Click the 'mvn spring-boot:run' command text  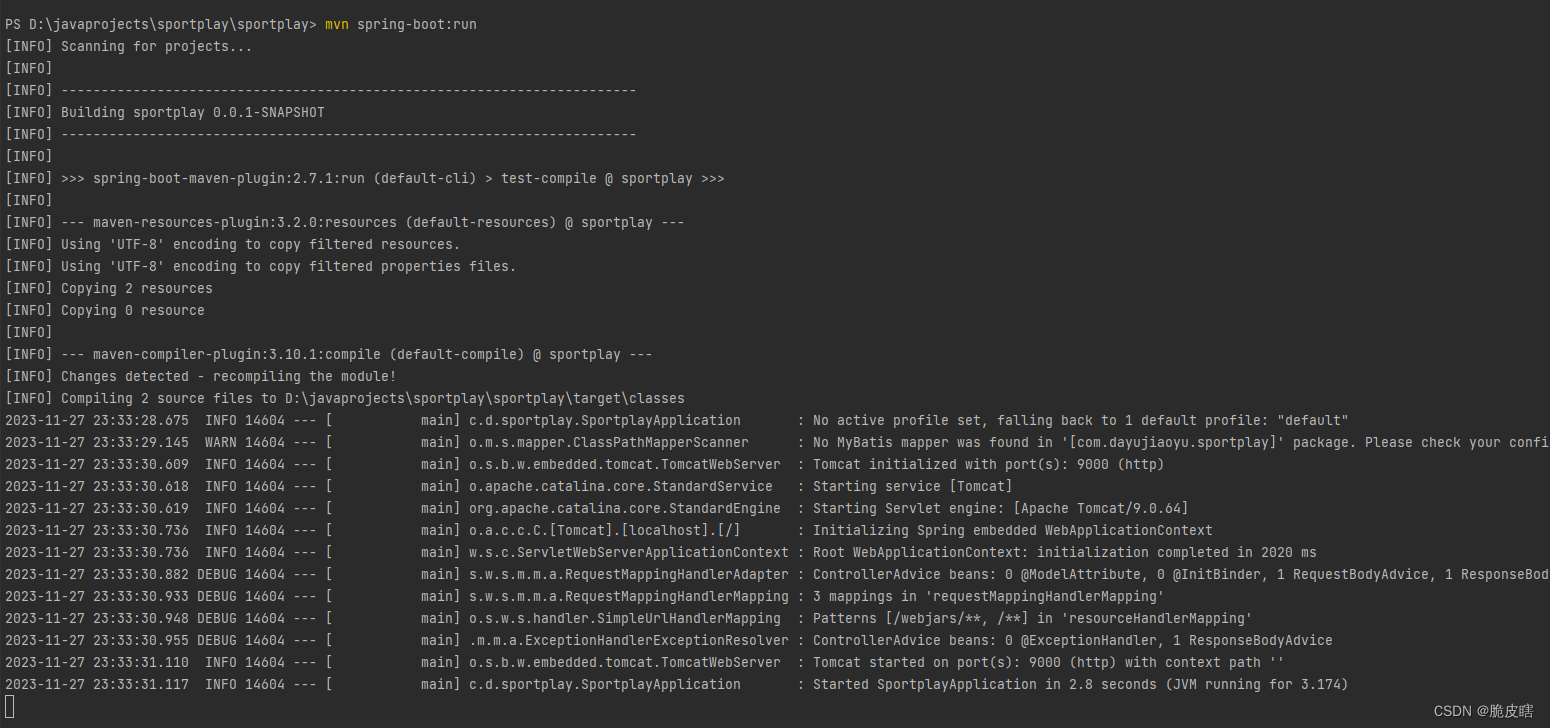coord(400,24)
